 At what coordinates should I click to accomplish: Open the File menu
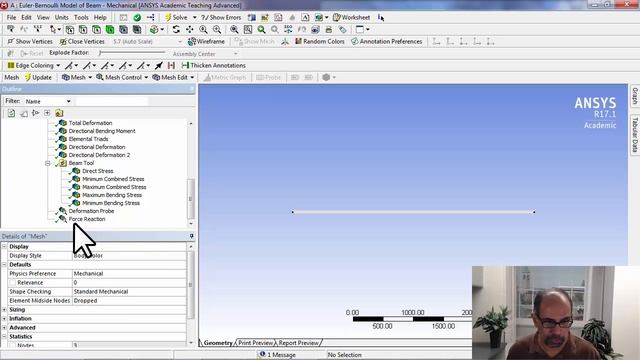tap(11, 18)
